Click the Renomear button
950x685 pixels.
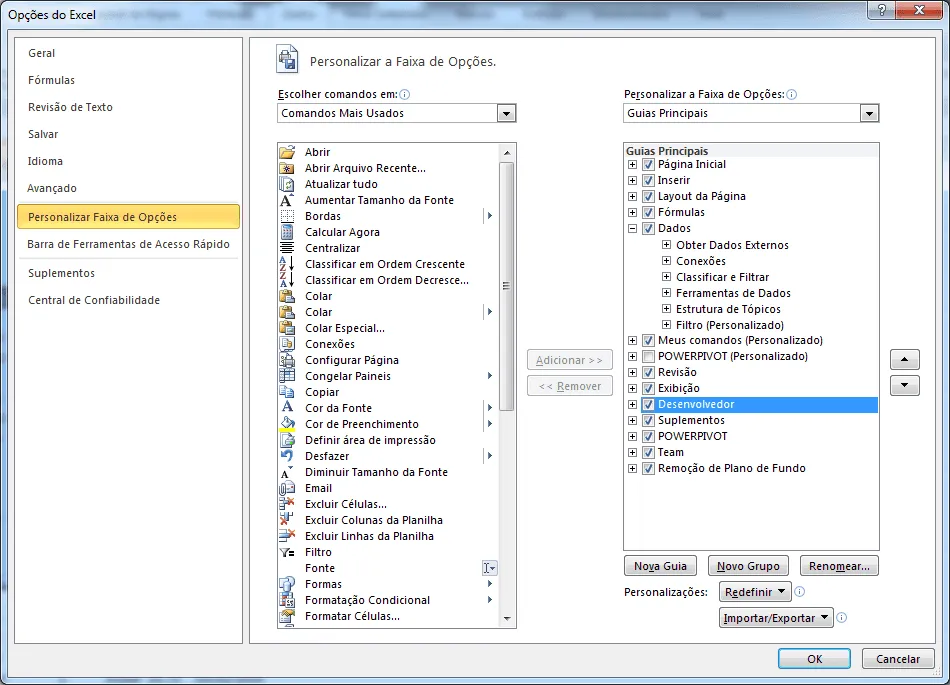[x=839, y=566]
